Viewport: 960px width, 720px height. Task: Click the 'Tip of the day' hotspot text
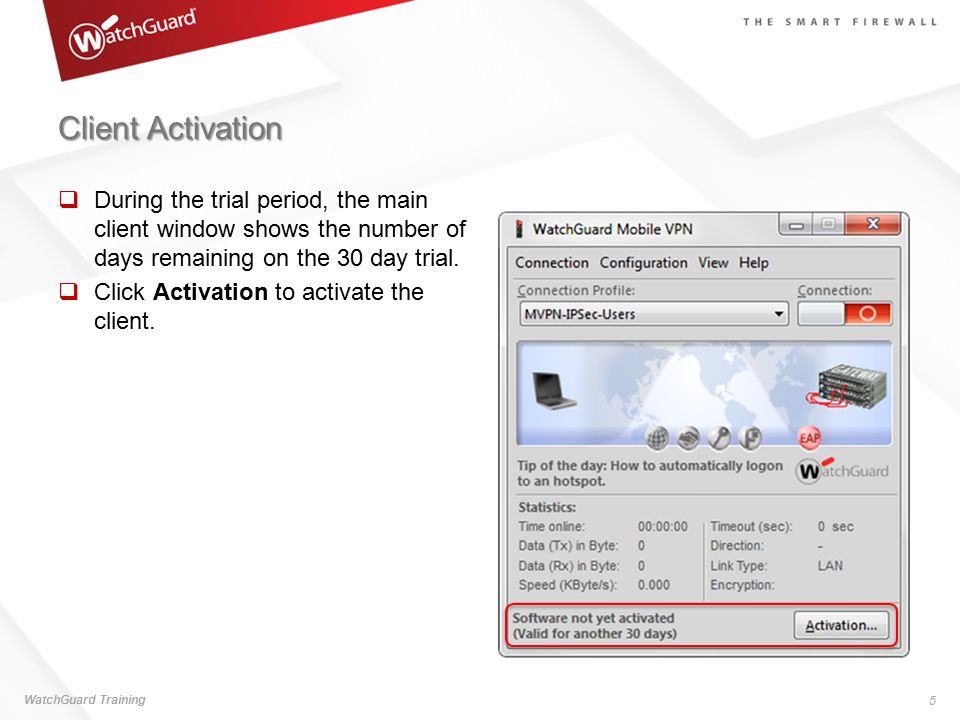650,473
